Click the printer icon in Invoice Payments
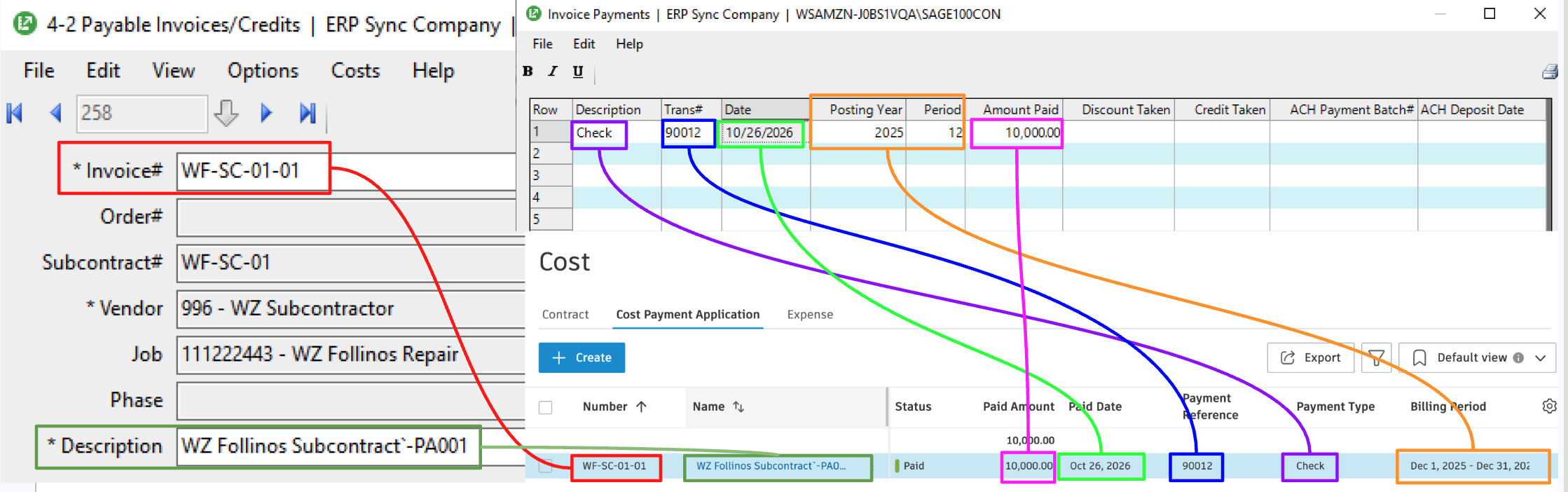Screen dimensions: 1568x492 coord(1550,71)
